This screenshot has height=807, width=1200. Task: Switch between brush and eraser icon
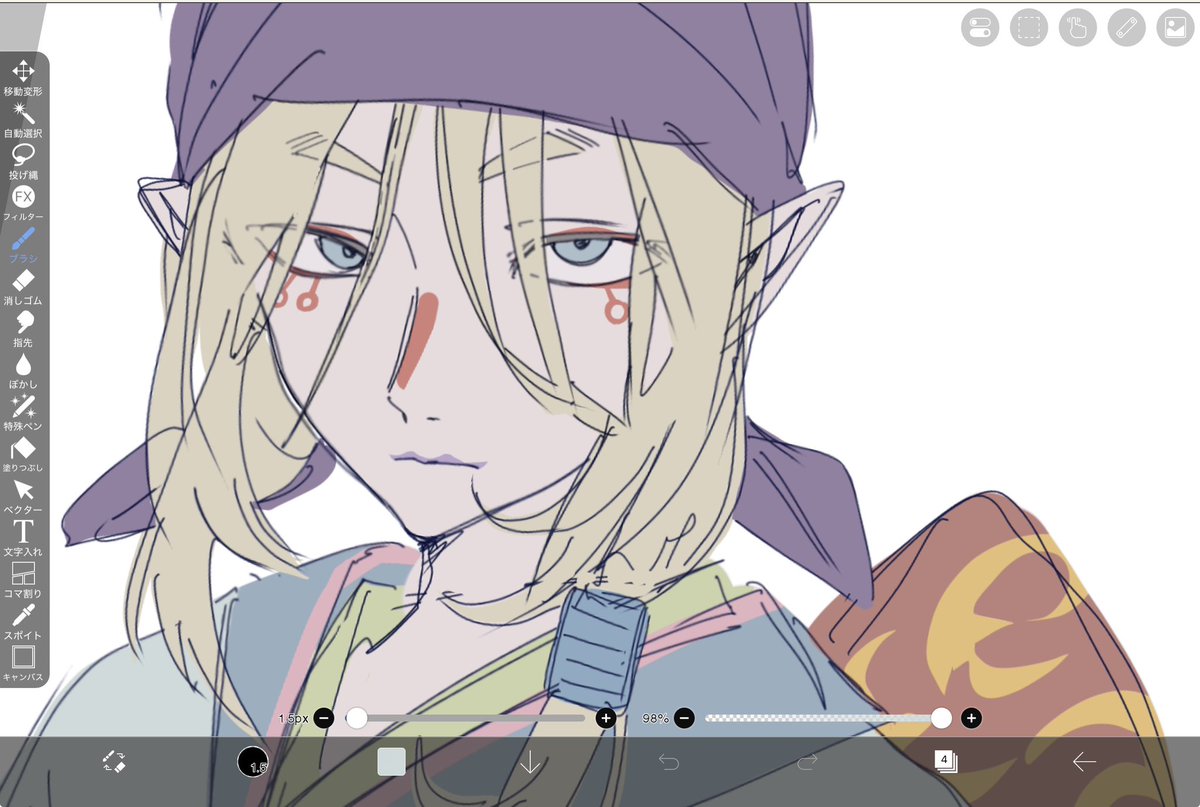[114, 762]
